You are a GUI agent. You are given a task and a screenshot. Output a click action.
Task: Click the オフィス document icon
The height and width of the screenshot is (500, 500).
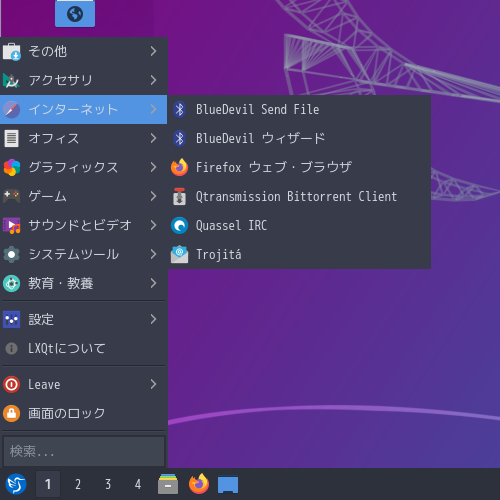(12, 138)
